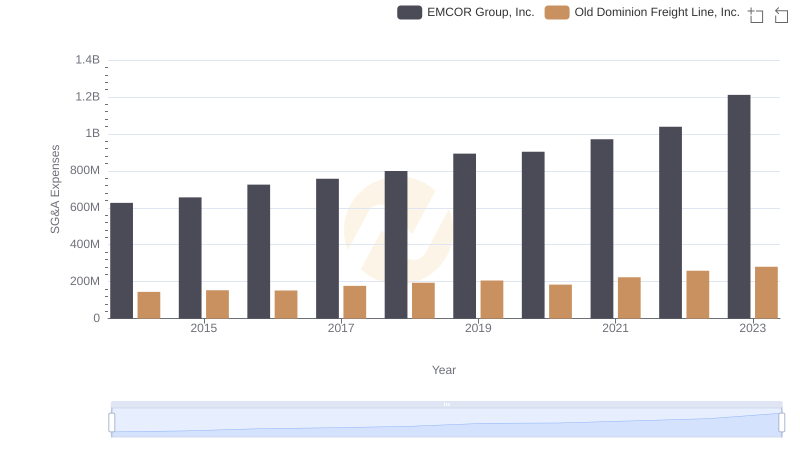Click the '2015' x-axis label
The width and height of the screenshot is (800, 461).
click(x=204, y=328)
